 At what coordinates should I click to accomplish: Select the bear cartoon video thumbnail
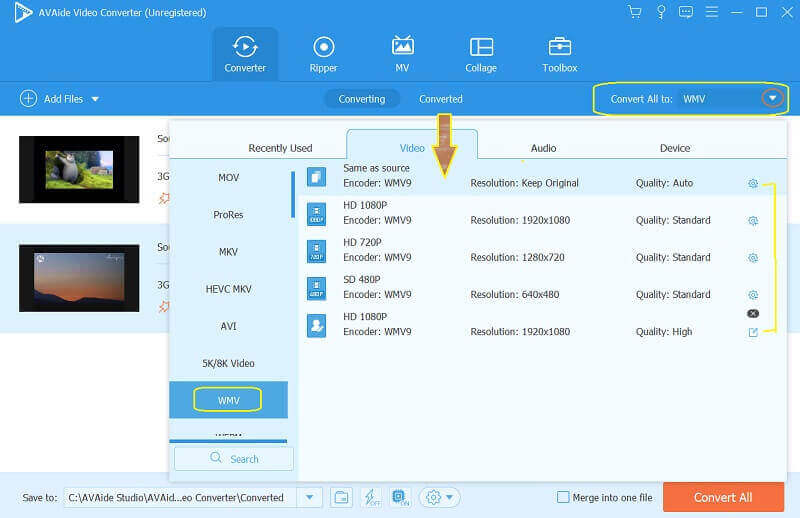[79, 169]
